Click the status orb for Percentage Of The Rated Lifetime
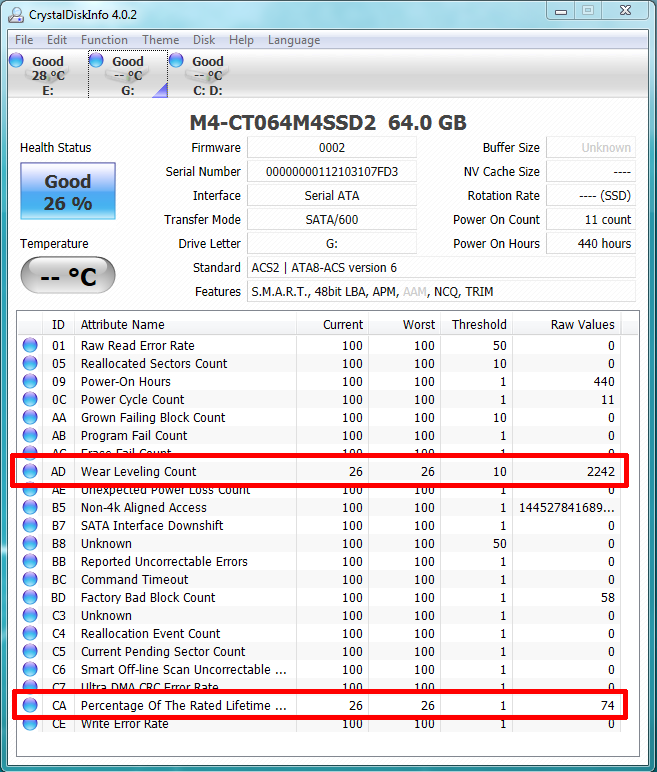 click(30, 705)
